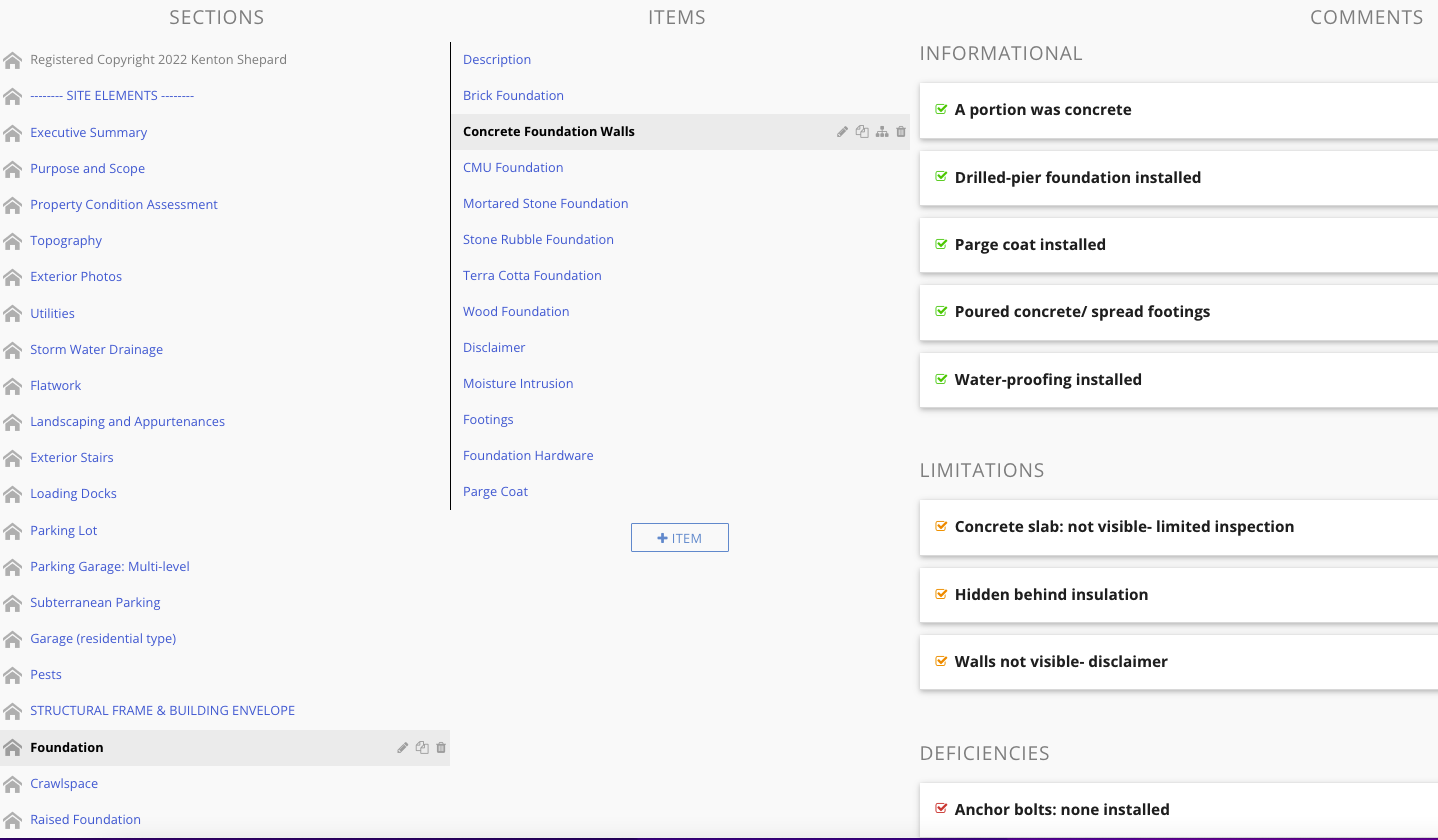This screenshot has height=840, width=1438.
Task: Toggle checkbox for Anchor bolts: none installed
Action: (x=940, y=809)
